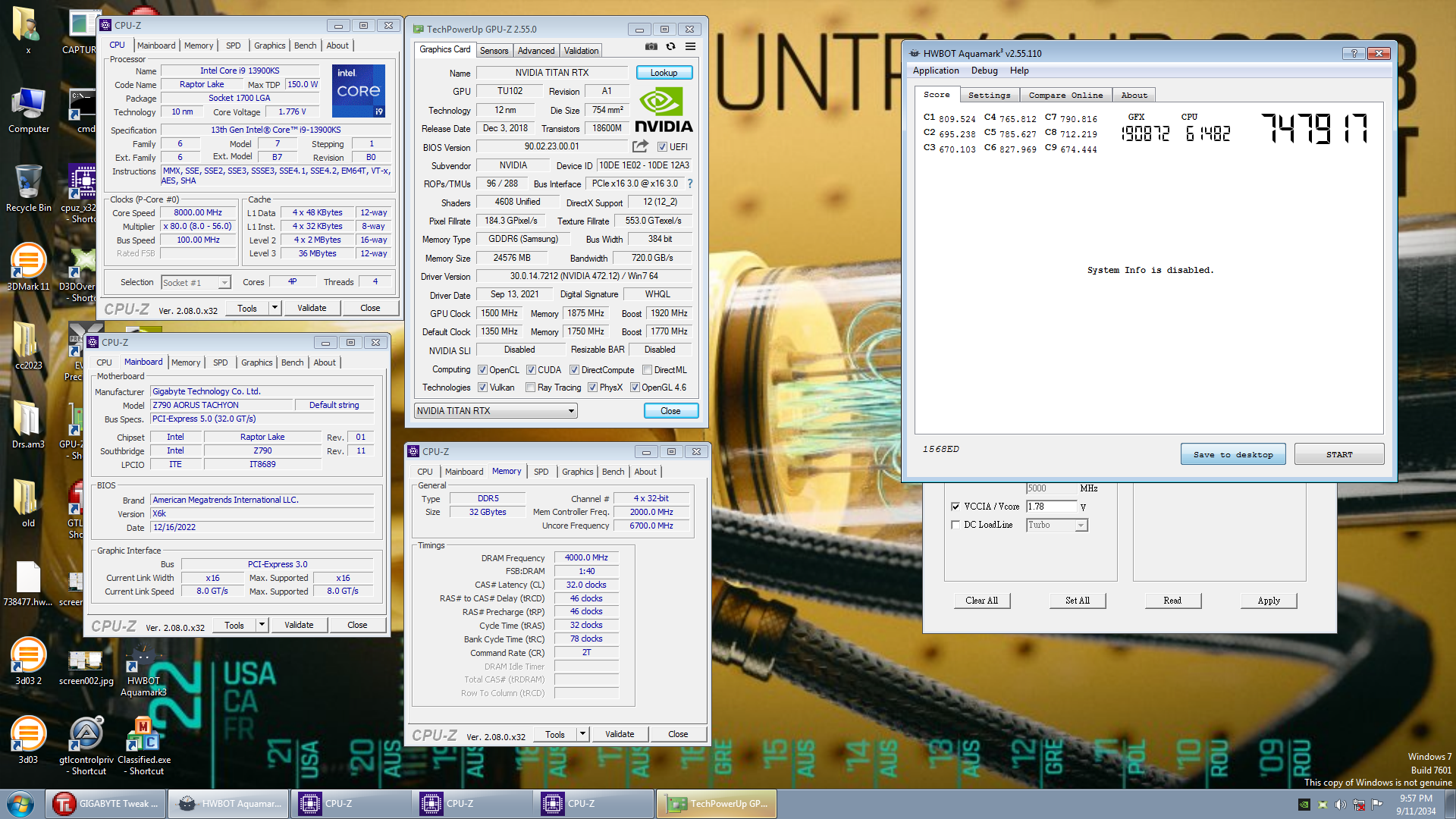1456x819 pixels.
Task: Switch to TechPowerUp GPU-Z taskbar item
Action: pos(717,804)
